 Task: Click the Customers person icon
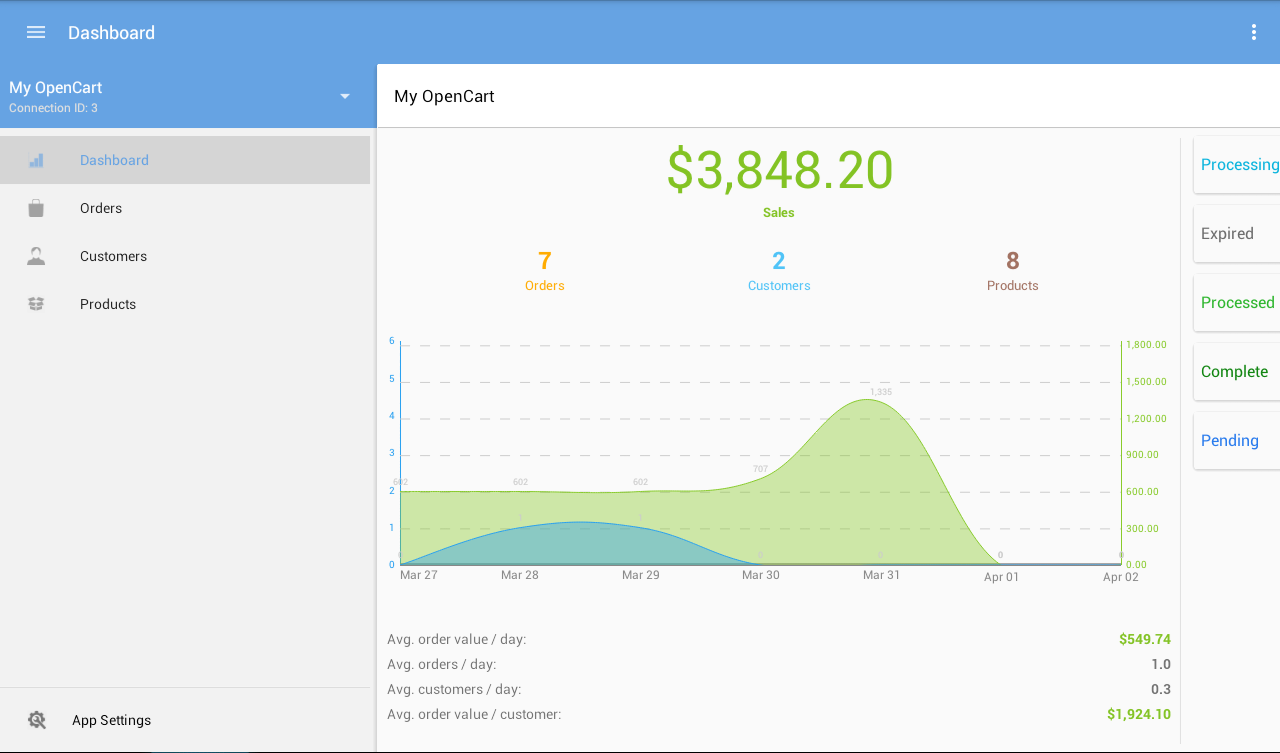tap(36, 256)
